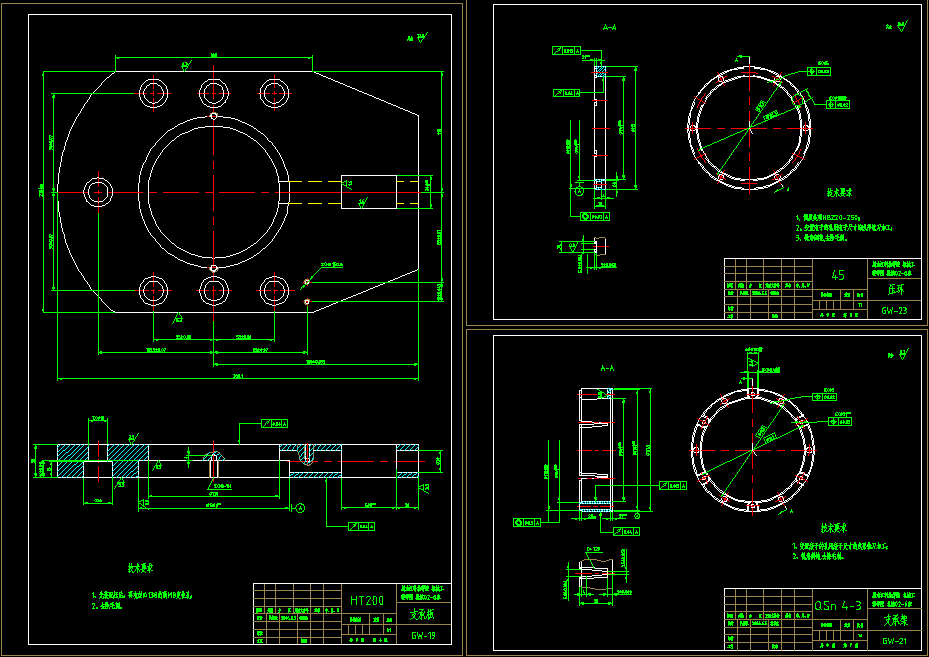Click 技术要求 heading in GW-23 sheet
The height and width of the screenshot is (657, 929).
840,193
